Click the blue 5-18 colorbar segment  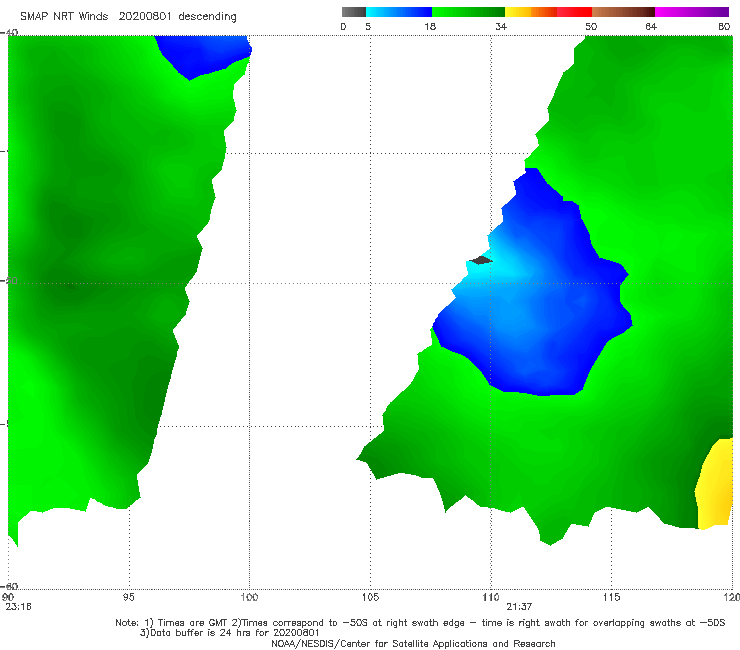[x=399, y=12]
